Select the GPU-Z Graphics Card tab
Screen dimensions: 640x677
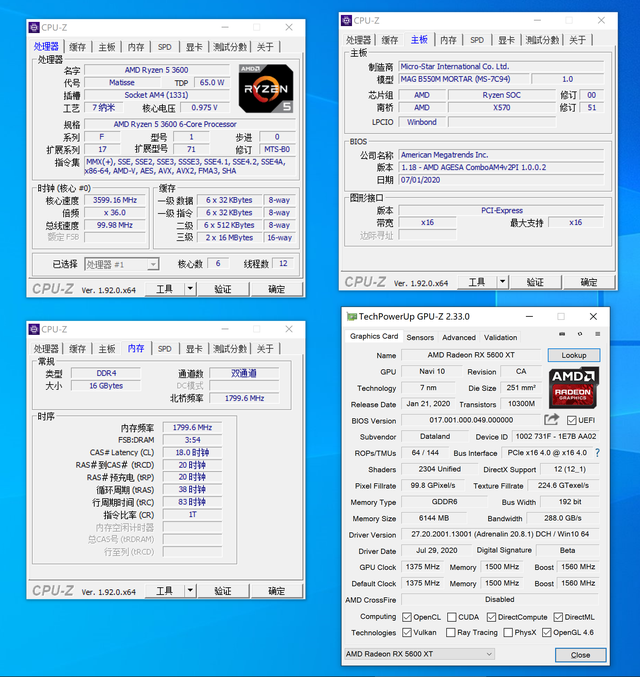coord(374,336)
